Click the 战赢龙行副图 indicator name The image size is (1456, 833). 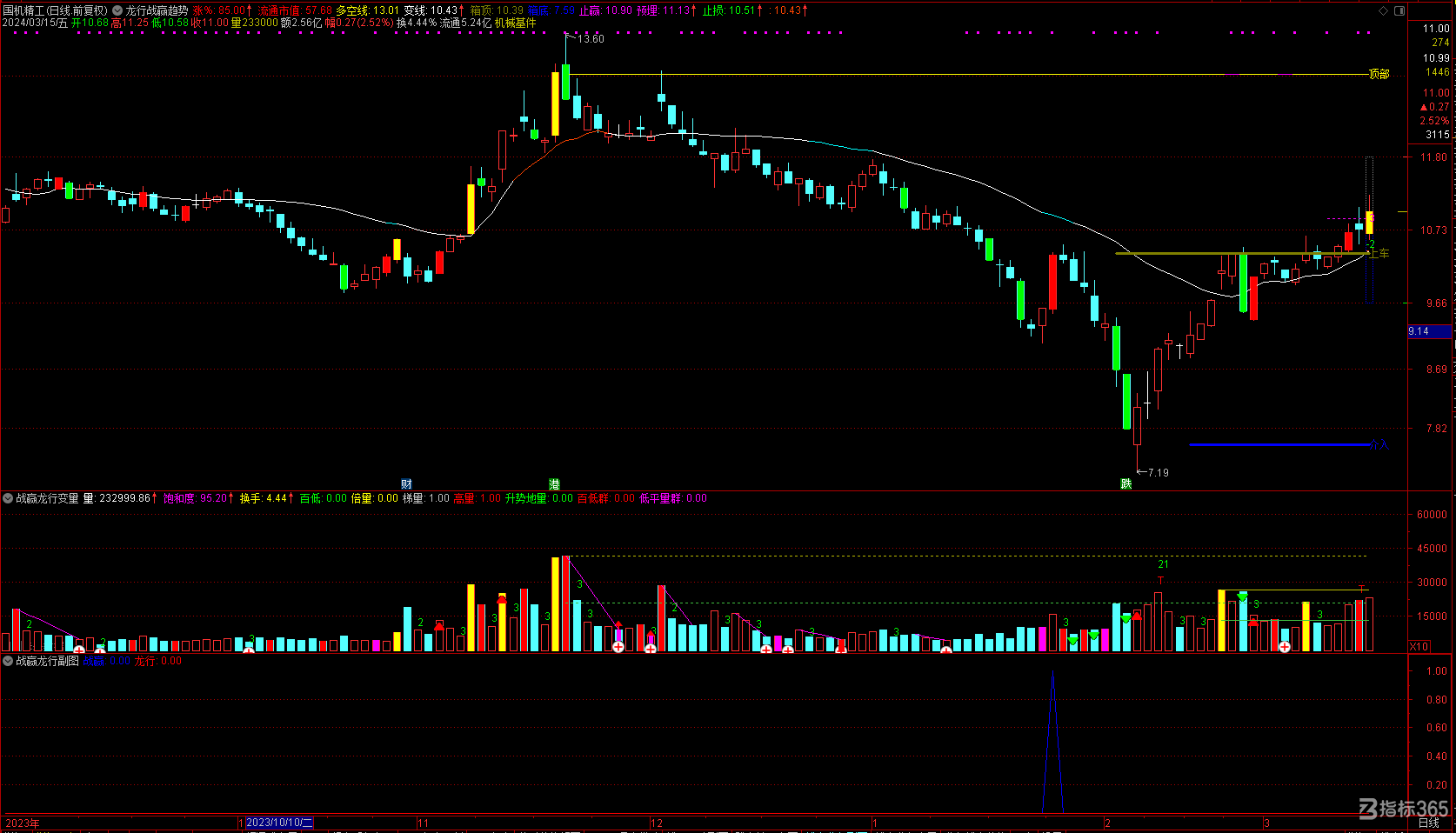click(47, 661)
